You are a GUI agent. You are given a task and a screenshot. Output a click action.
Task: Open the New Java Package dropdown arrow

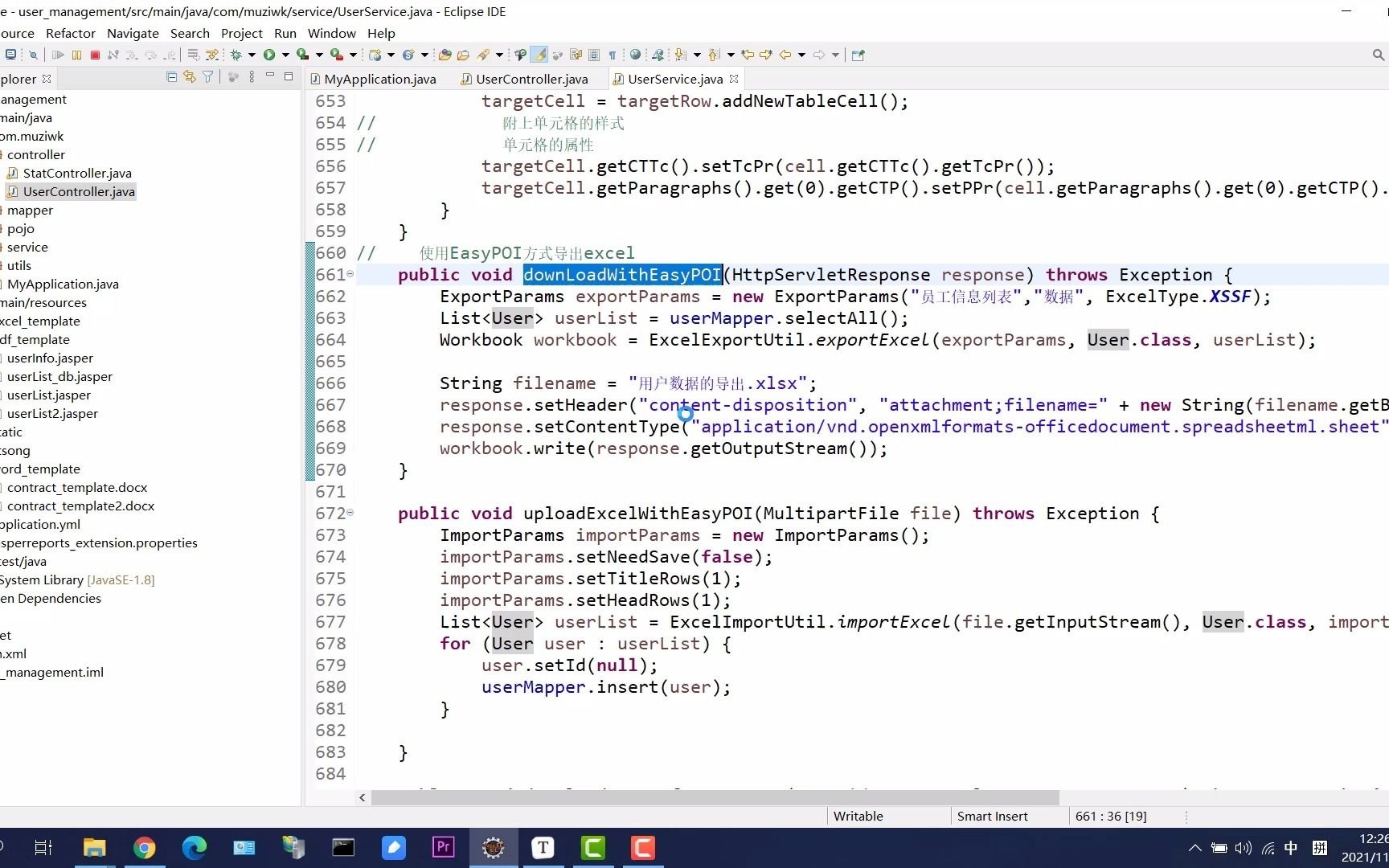tap(391, 55)
